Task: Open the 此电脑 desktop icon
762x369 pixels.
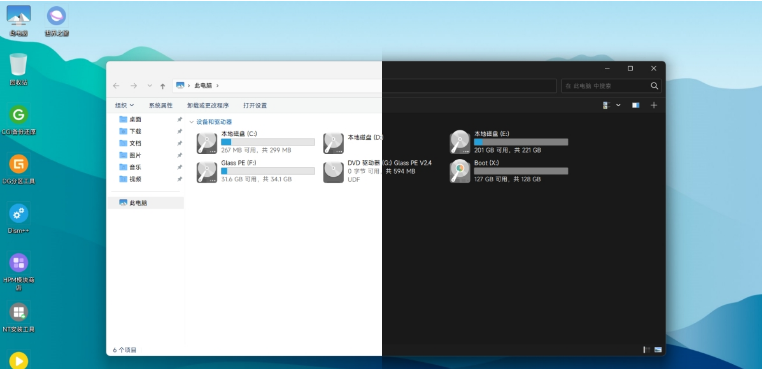Action: click(18, 20)
